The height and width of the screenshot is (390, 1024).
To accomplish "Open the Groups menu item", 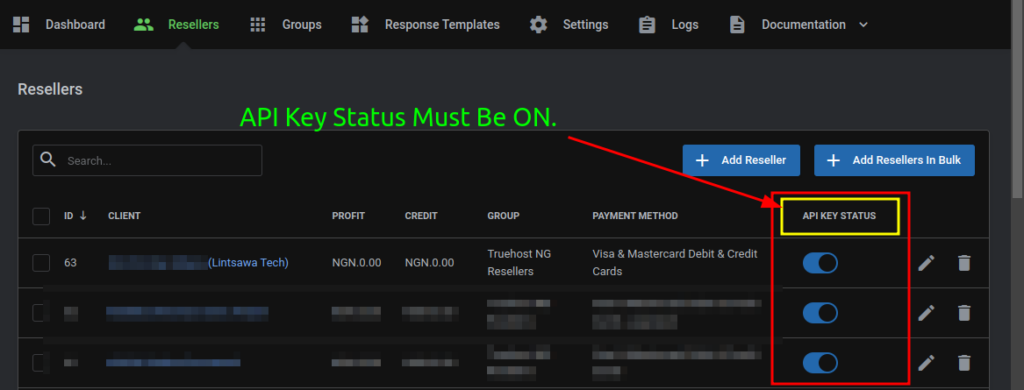I will [302, 25].
